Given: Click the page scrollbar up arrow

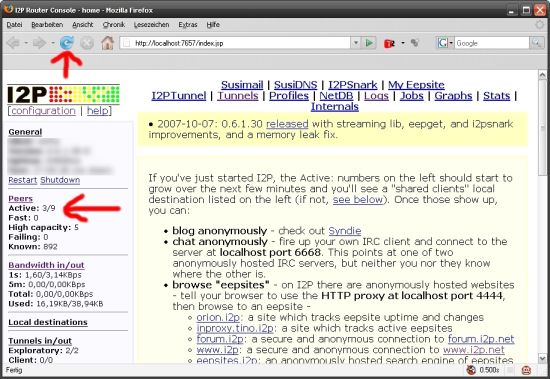Looking at the screenshot, I should click(542, 75).
